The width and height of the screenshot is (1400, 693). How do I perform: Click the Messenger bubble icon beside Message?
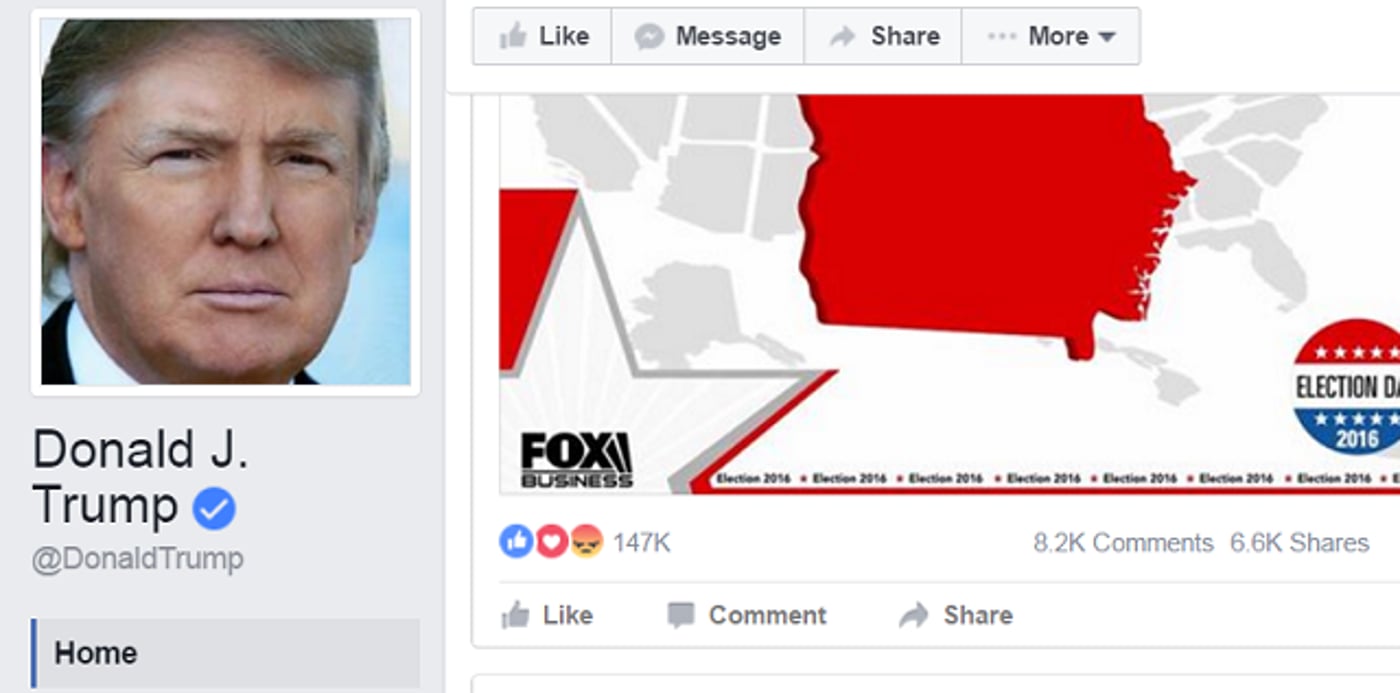point(649,37)
